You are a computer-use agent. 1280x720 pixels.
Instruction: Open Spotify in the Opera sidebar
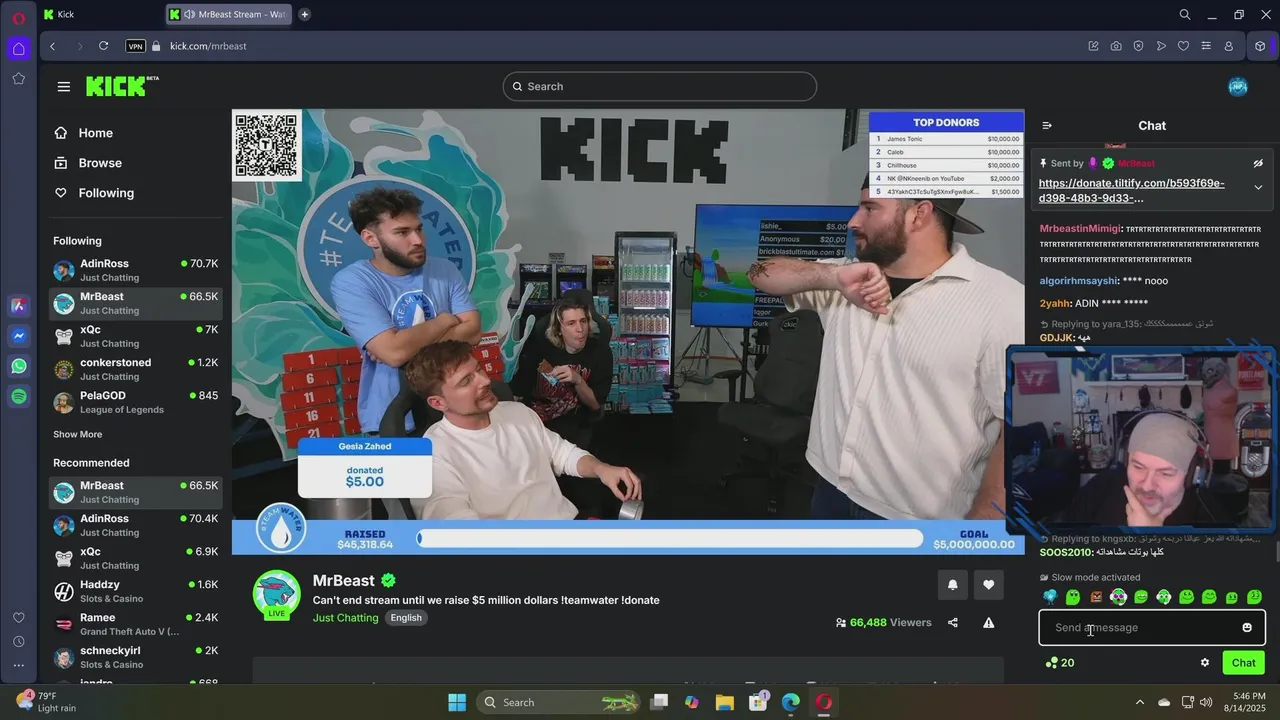(x=18, y=397)
